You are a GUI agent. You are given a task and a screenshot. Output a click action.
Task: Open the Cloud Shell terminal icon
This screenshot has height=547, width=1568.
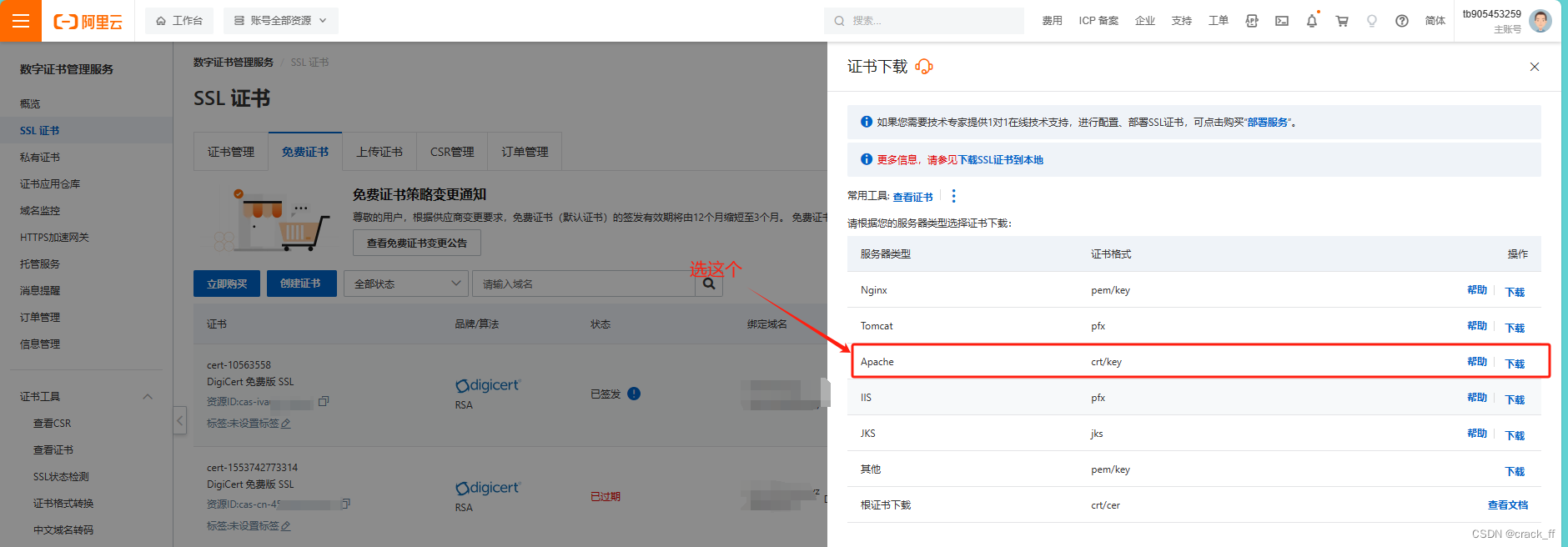(1282, 21)
